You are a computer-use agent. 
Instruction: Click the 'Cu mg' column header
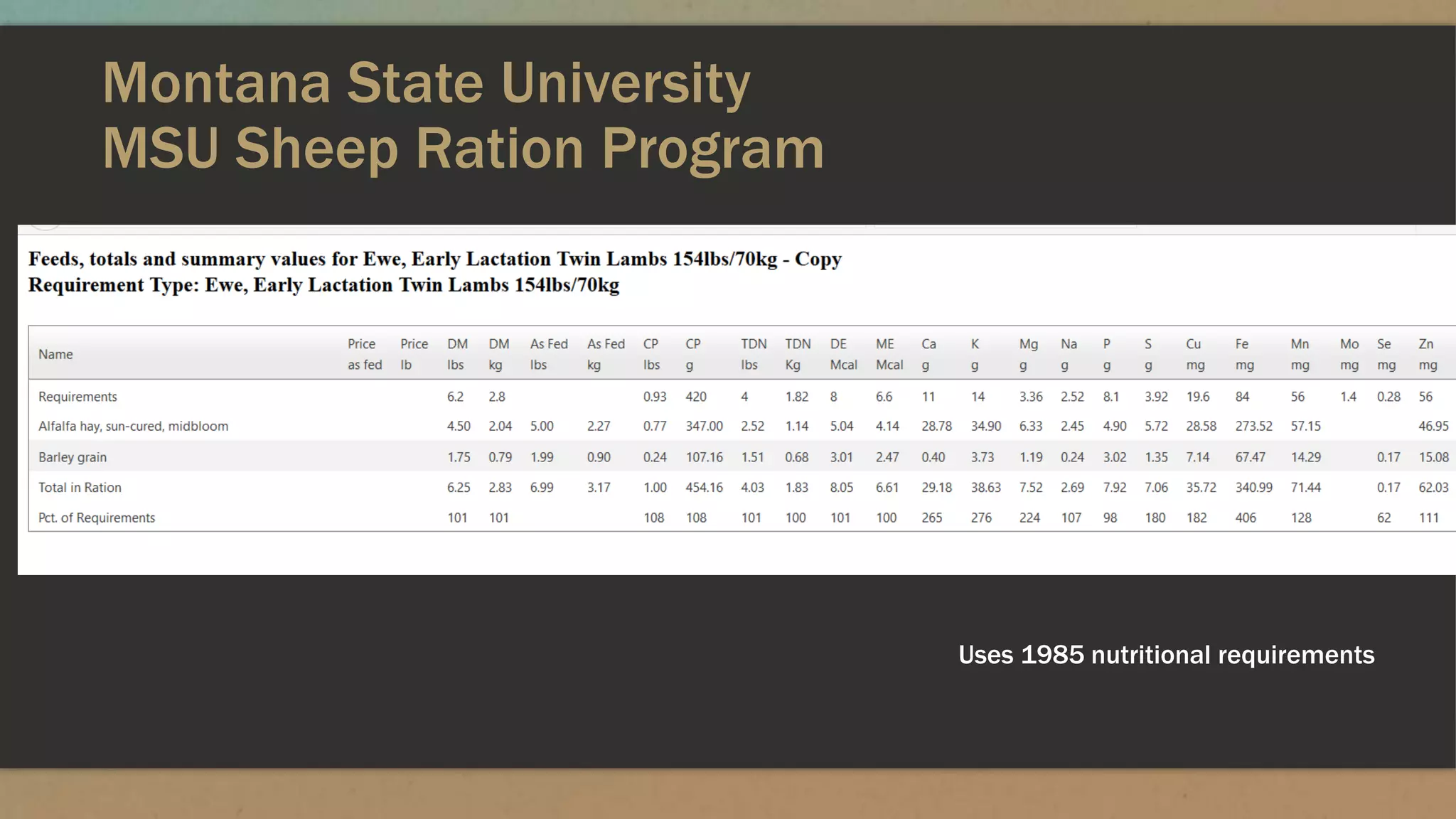click(1195, 354)
